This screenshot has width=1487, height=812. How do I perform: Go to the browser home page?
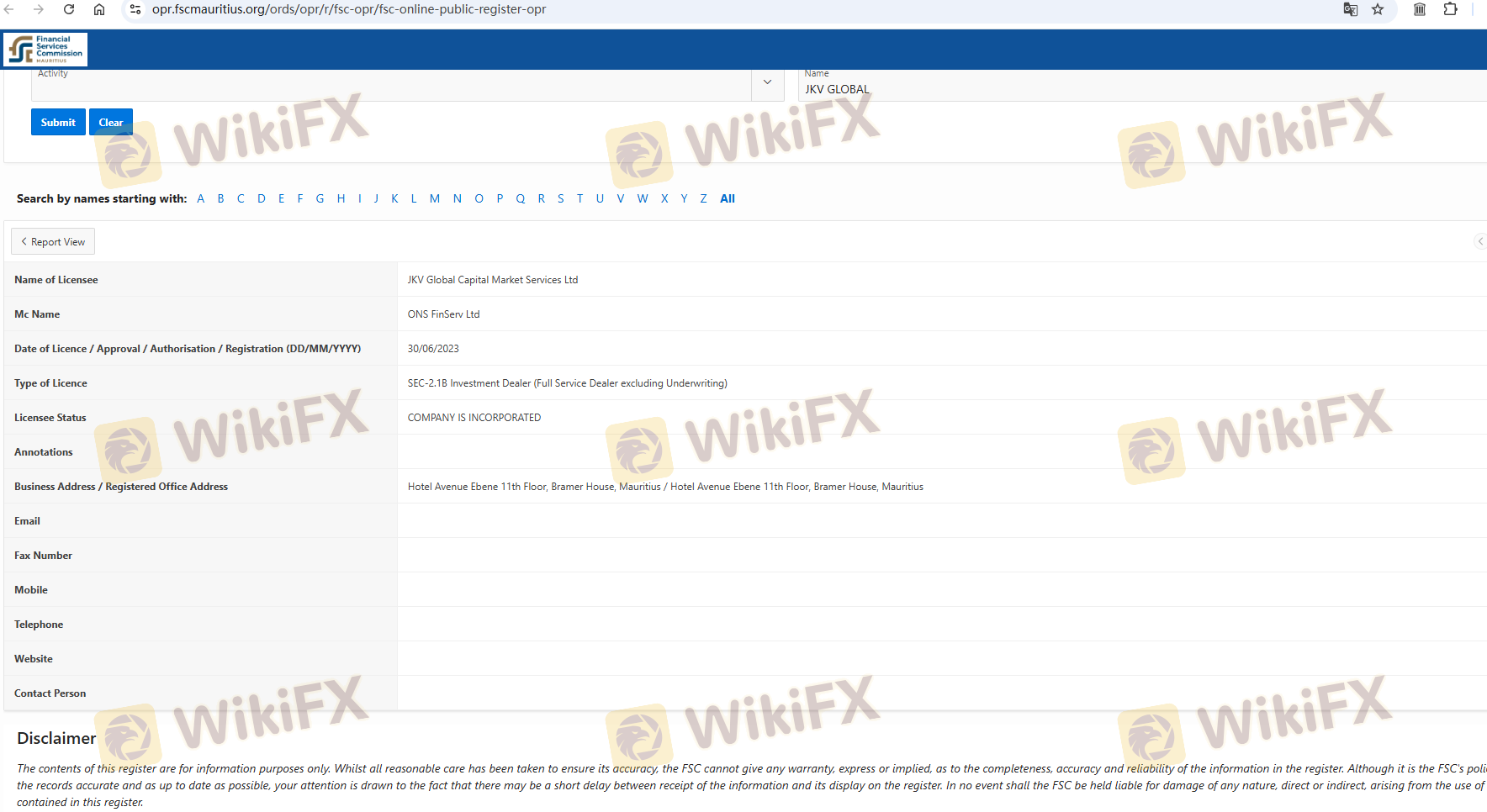click(x=99, y=9)
